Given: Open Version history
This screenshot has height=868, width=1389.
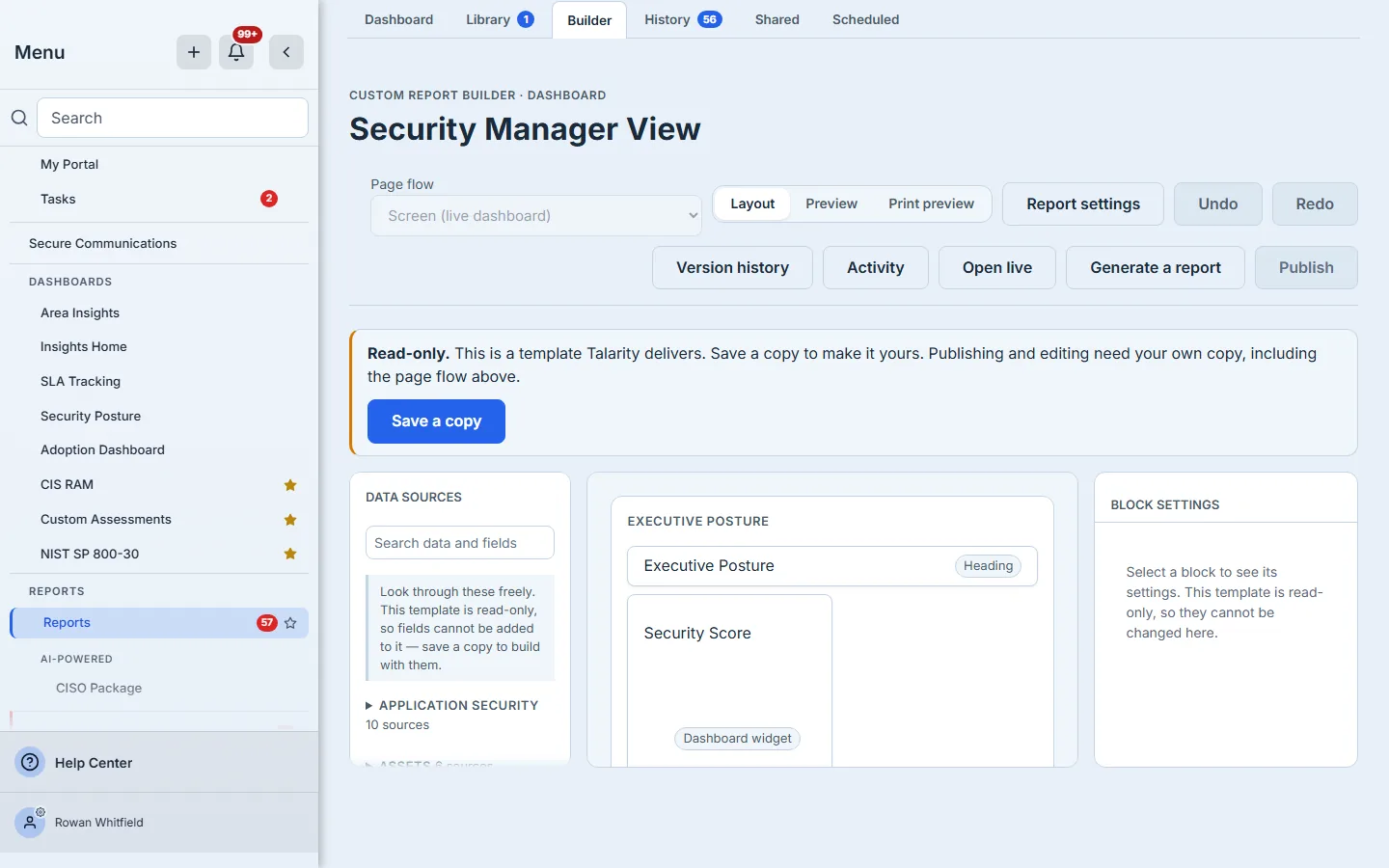Looking at the screenshot, I should click(x=732, y=268).
